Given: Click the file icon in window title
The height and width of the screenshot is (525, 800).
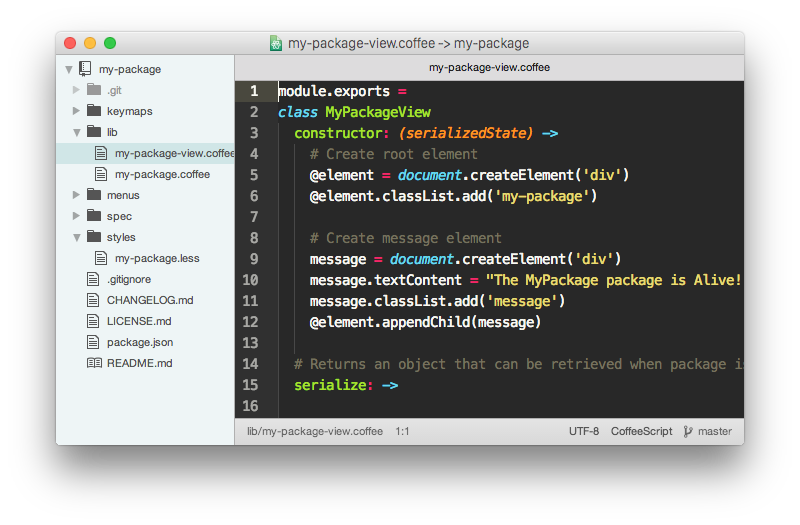Looking at the screenshot, I should coord(276,43).
